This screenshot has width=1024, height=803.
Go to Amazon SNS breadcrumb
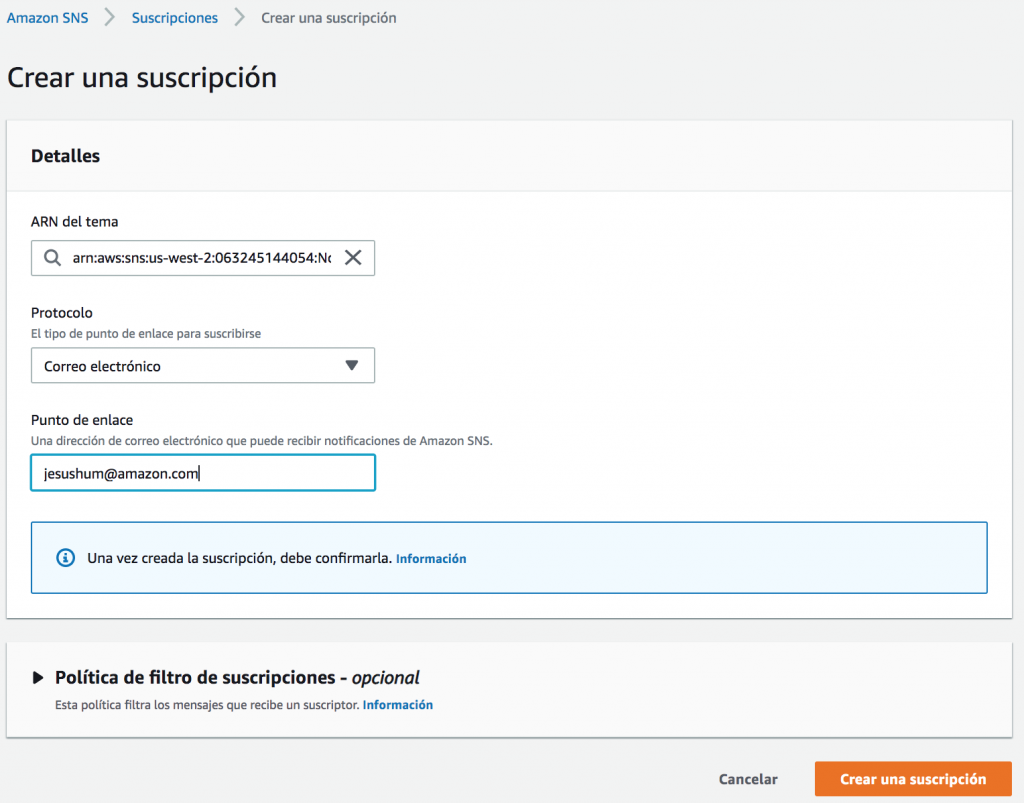(x=48, y=18)
